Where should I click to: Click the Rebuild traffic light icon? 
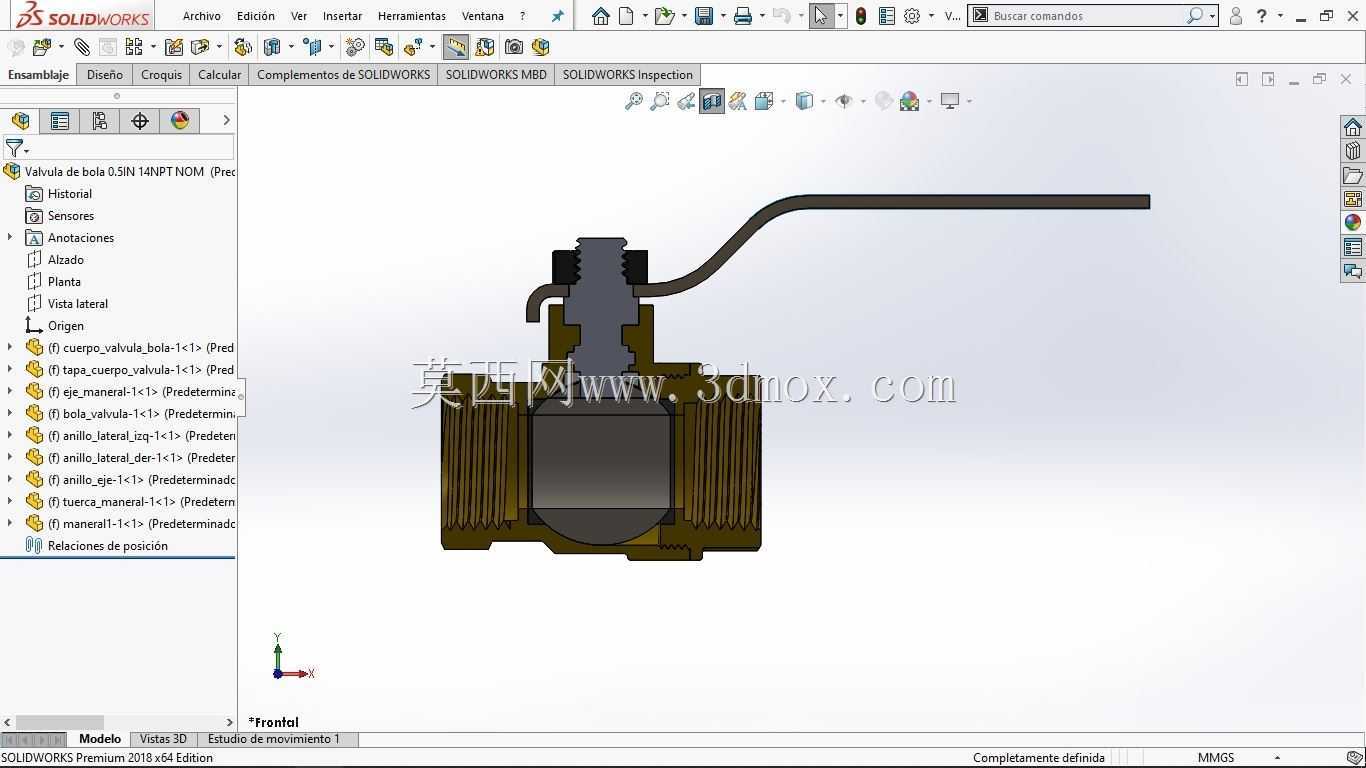(861, 16)
